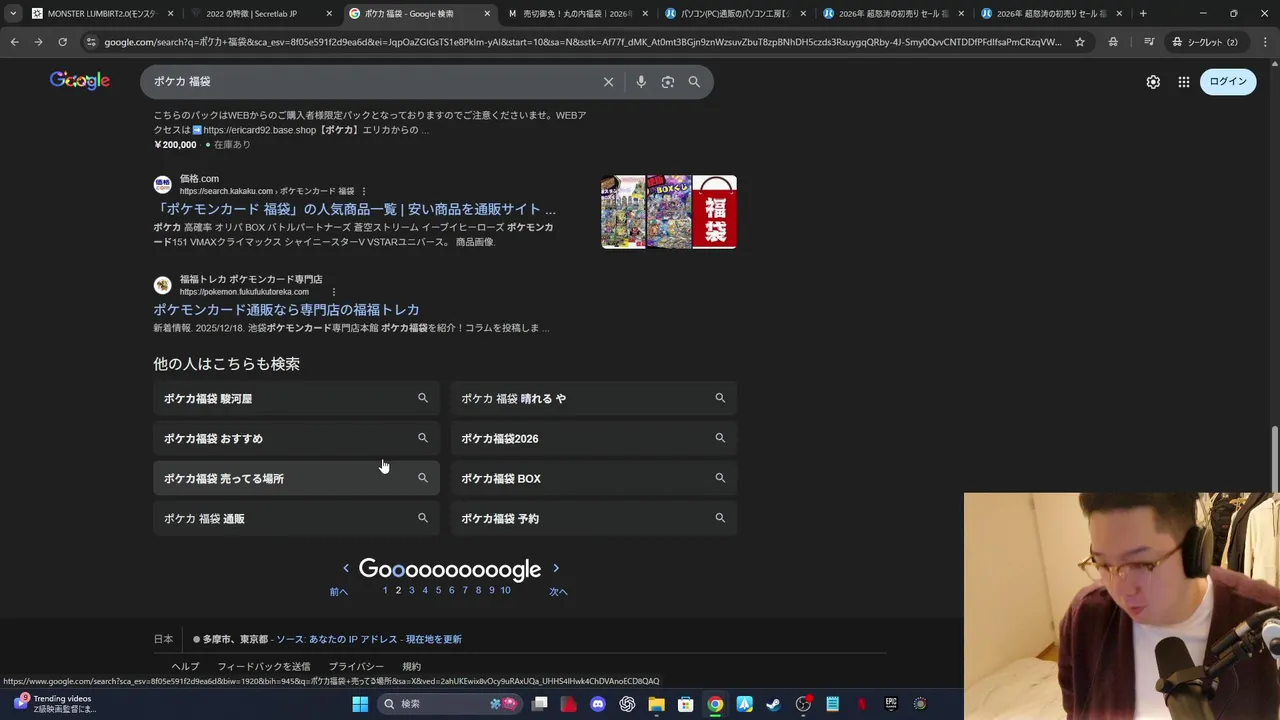Screen dimensions: 1280x720
Task: Click the ログイン button
Action: click(x=1228, y=82)
